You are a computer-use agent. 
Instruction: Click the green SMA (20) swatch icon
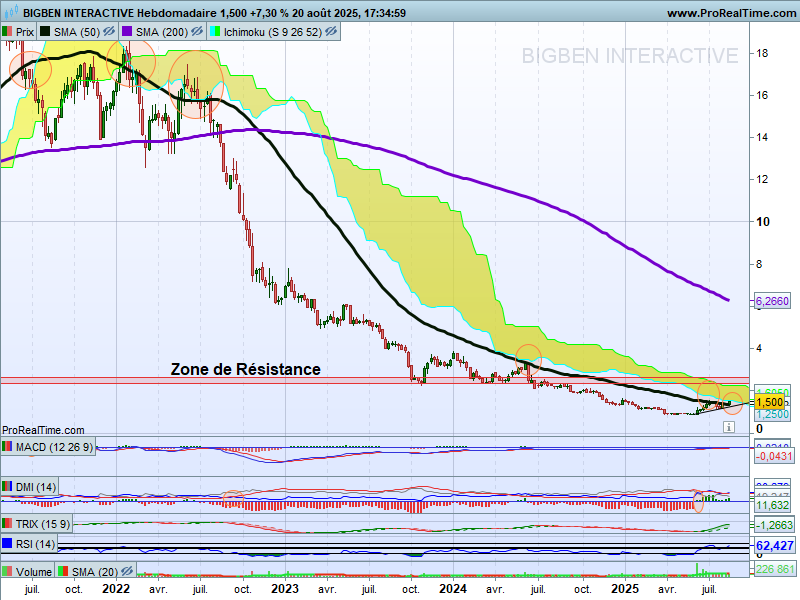[62, 571]
